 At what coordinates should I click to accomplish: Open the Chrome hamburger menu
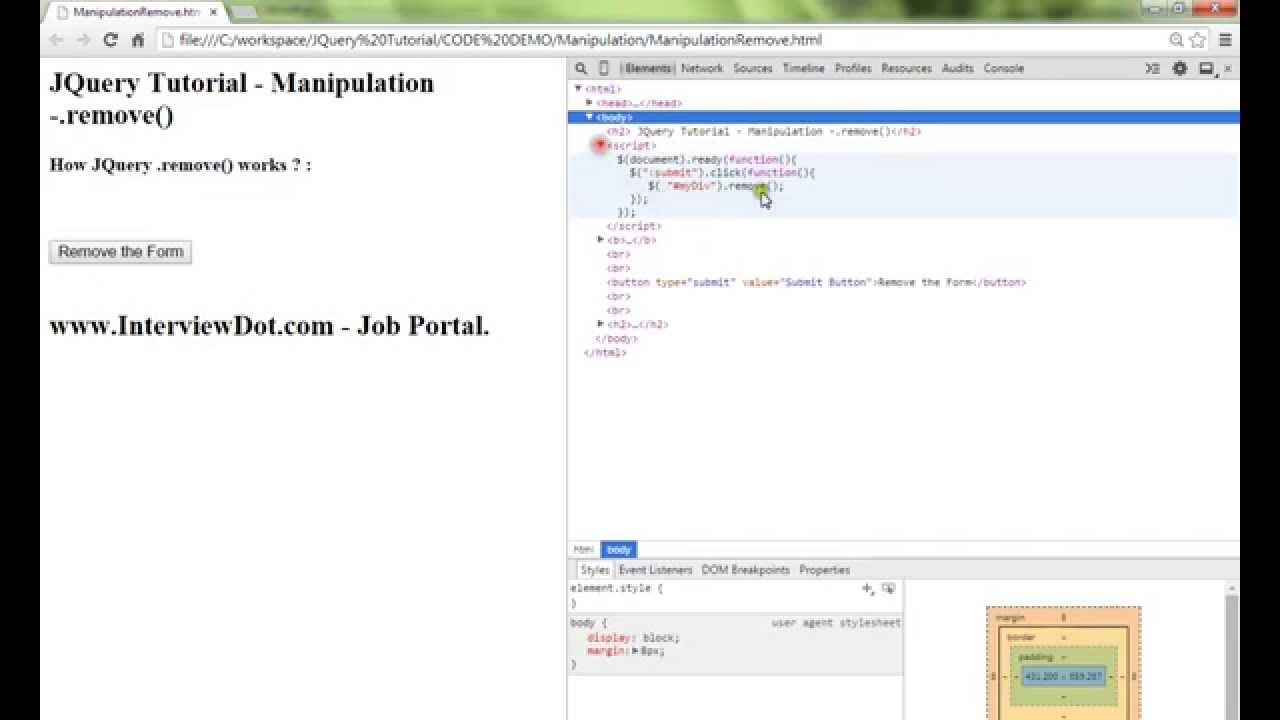click(1225, 40)
